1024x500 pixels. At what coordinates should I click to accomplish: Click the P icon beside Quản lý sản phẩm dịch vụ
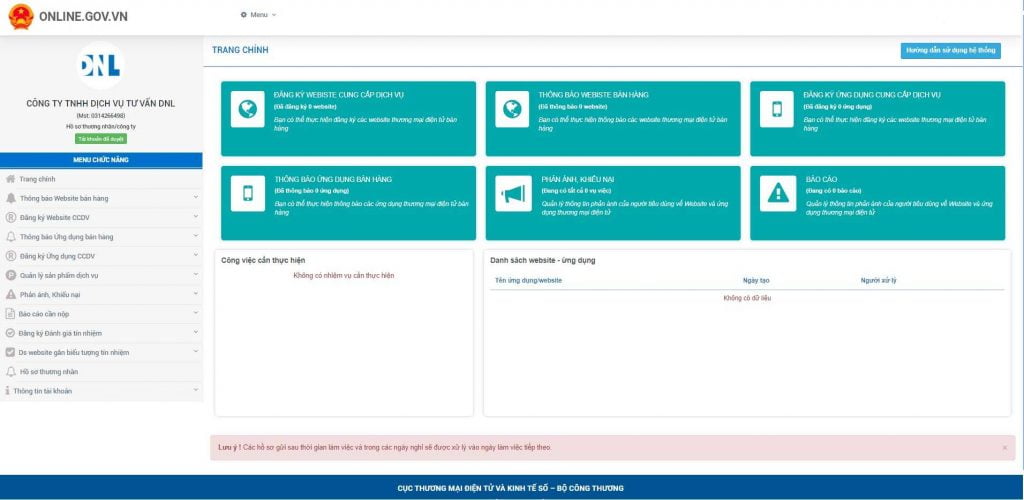pos(10,275)
